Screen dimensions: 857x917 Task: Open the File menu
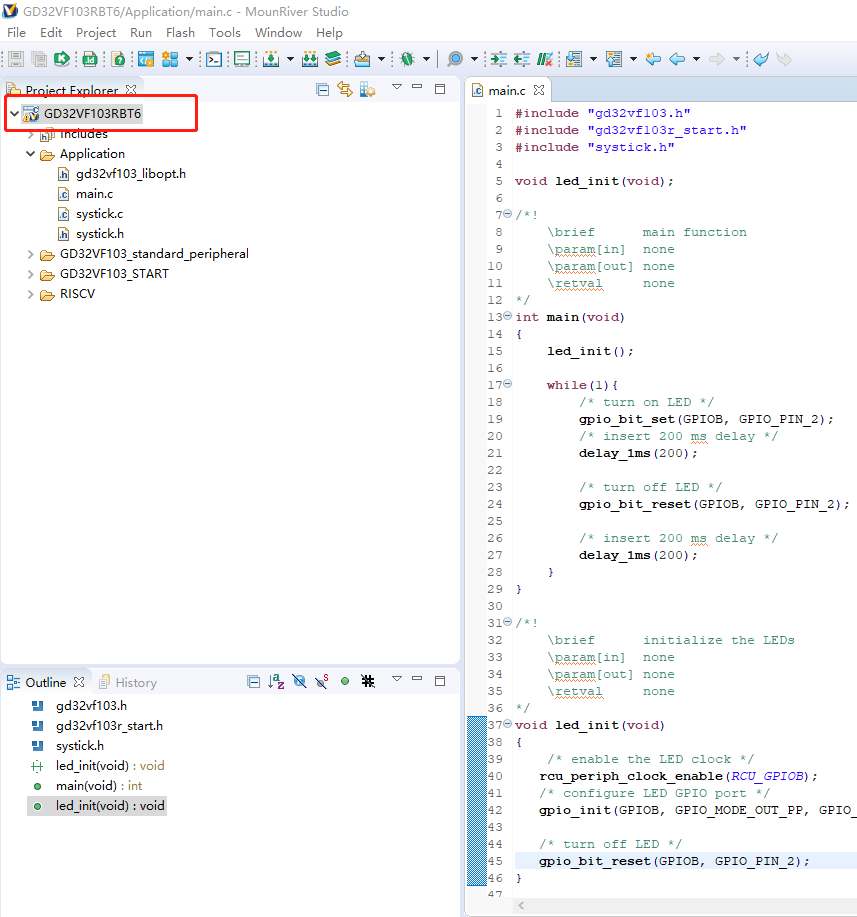click(16, 33)
